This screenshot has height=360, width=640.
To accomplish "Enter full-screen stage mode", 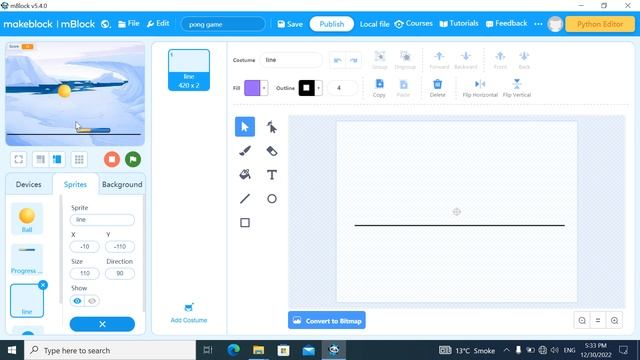I will point(19,159).
